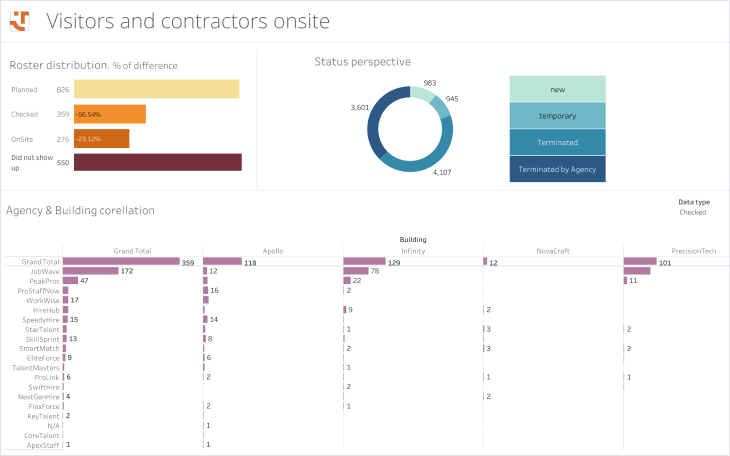
Task: Click the NovaCraft column header
Action: 553,251
